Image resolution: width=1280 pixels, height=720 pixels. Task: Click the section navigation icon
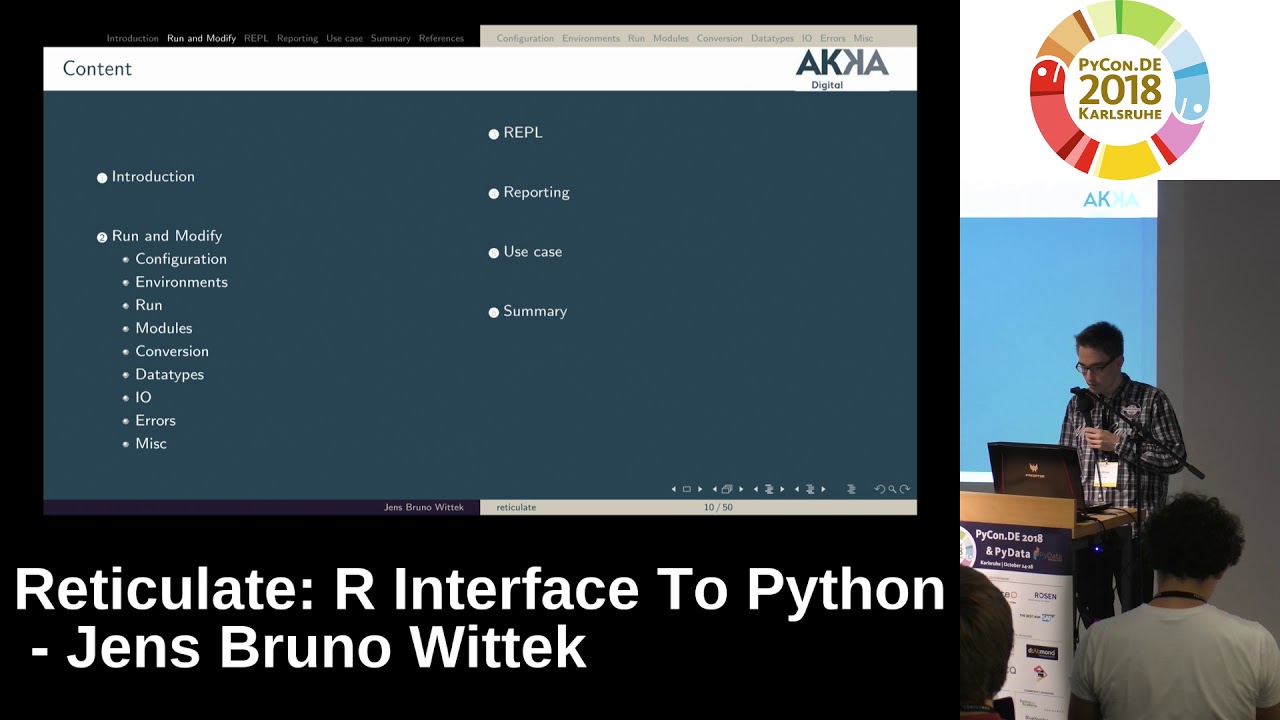tap(810, 489)
